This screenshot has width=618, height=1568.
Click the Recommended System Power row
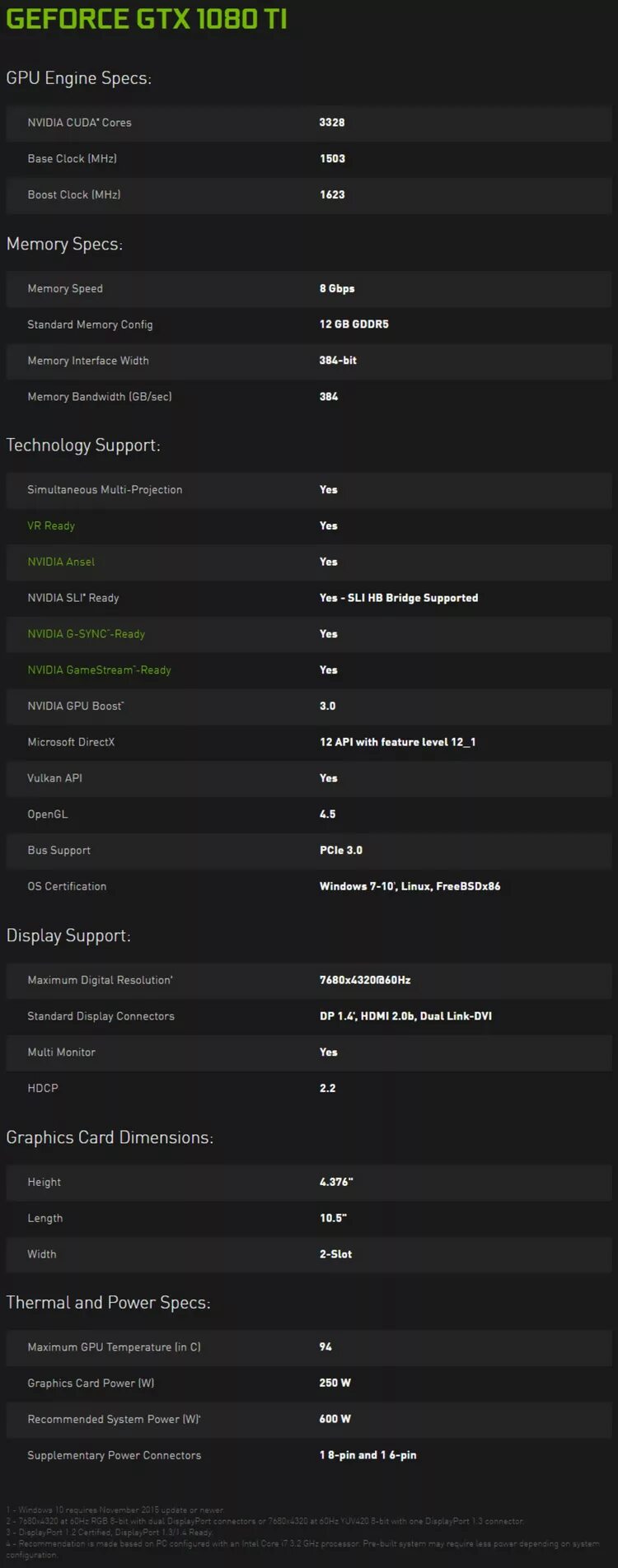click(x=309, y=1419)
